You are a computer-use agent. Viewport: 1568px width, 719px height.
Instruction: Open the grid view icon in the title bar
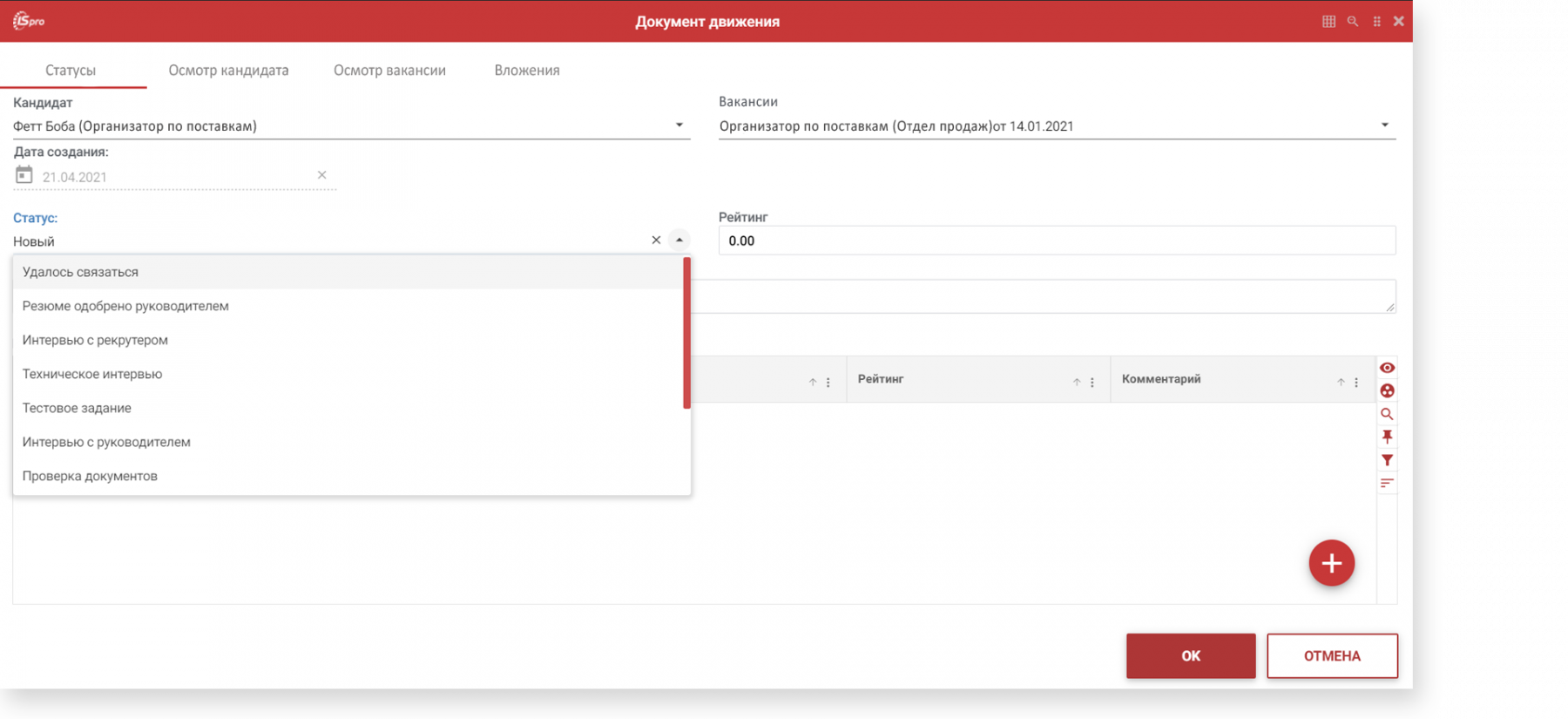click(1328, 21)
